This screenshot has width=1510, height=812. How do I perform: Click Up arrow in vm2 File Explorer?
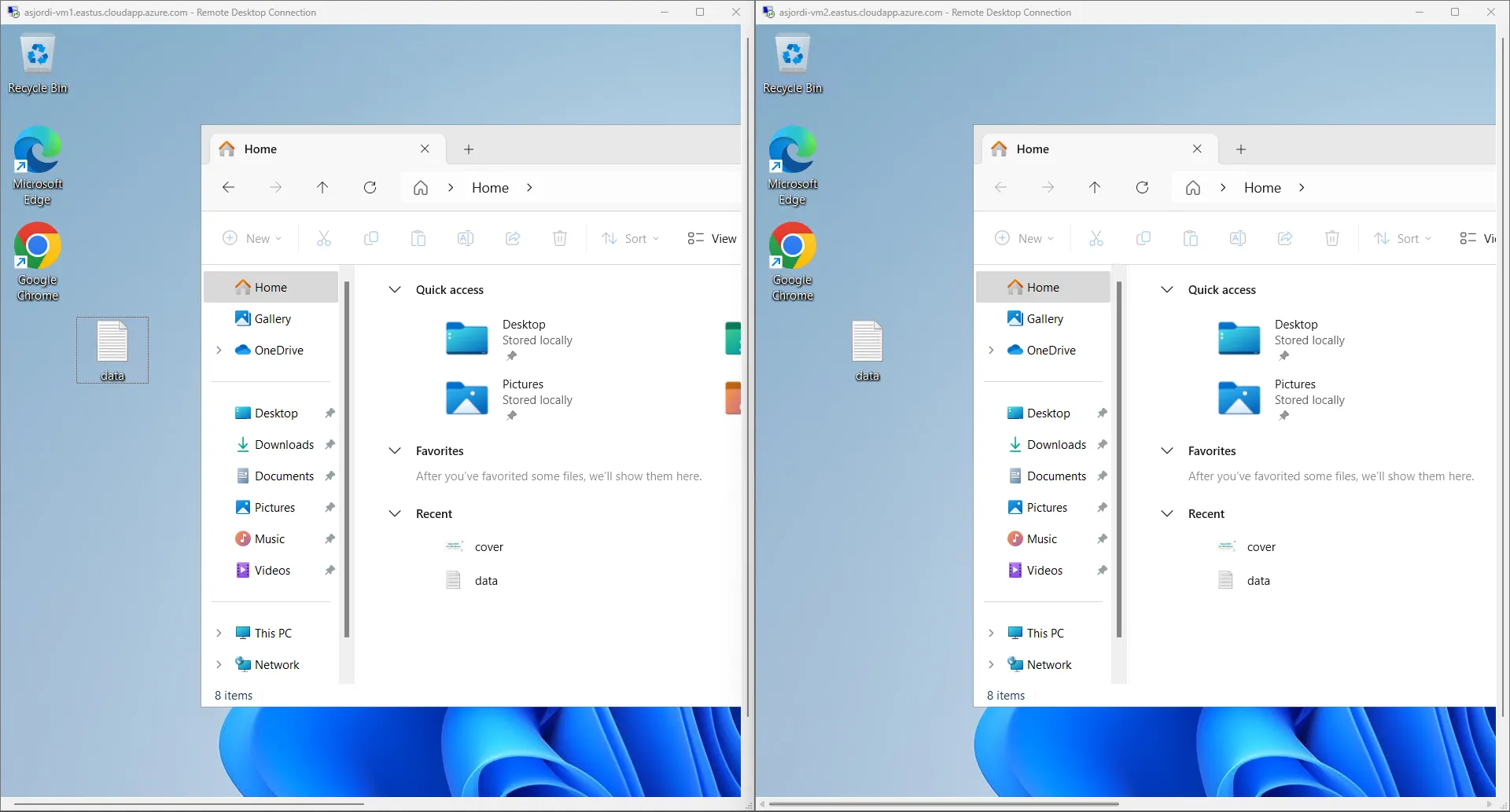click(1095, 187)
